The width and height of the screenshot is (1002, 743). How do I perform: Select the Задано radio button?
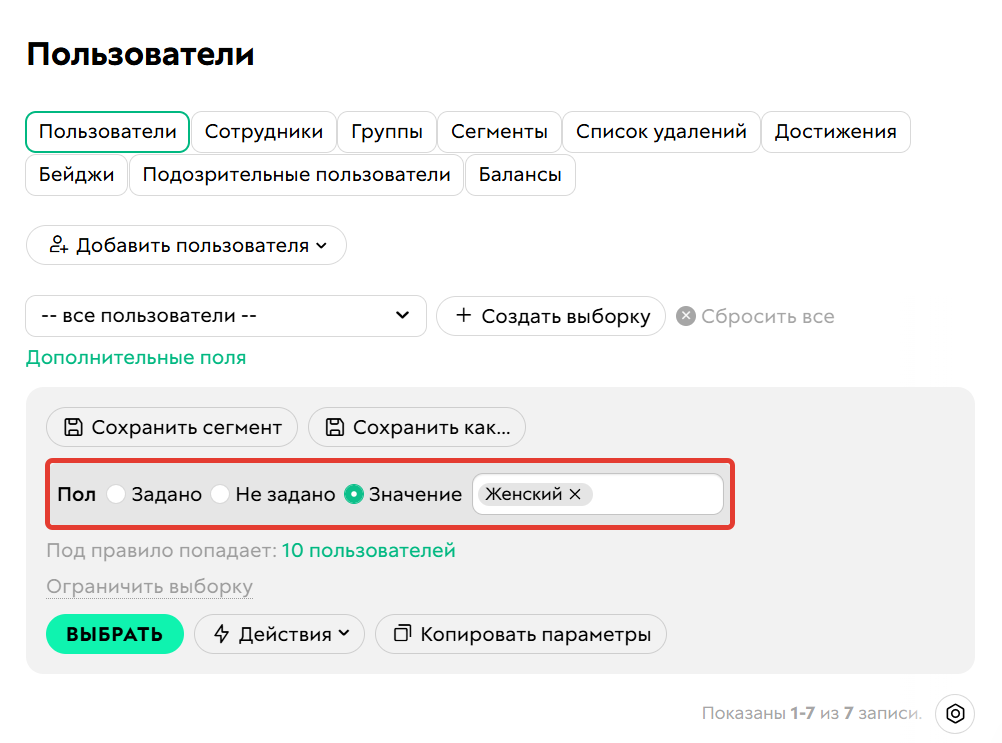pyautogui.click(x=117, y=493)
